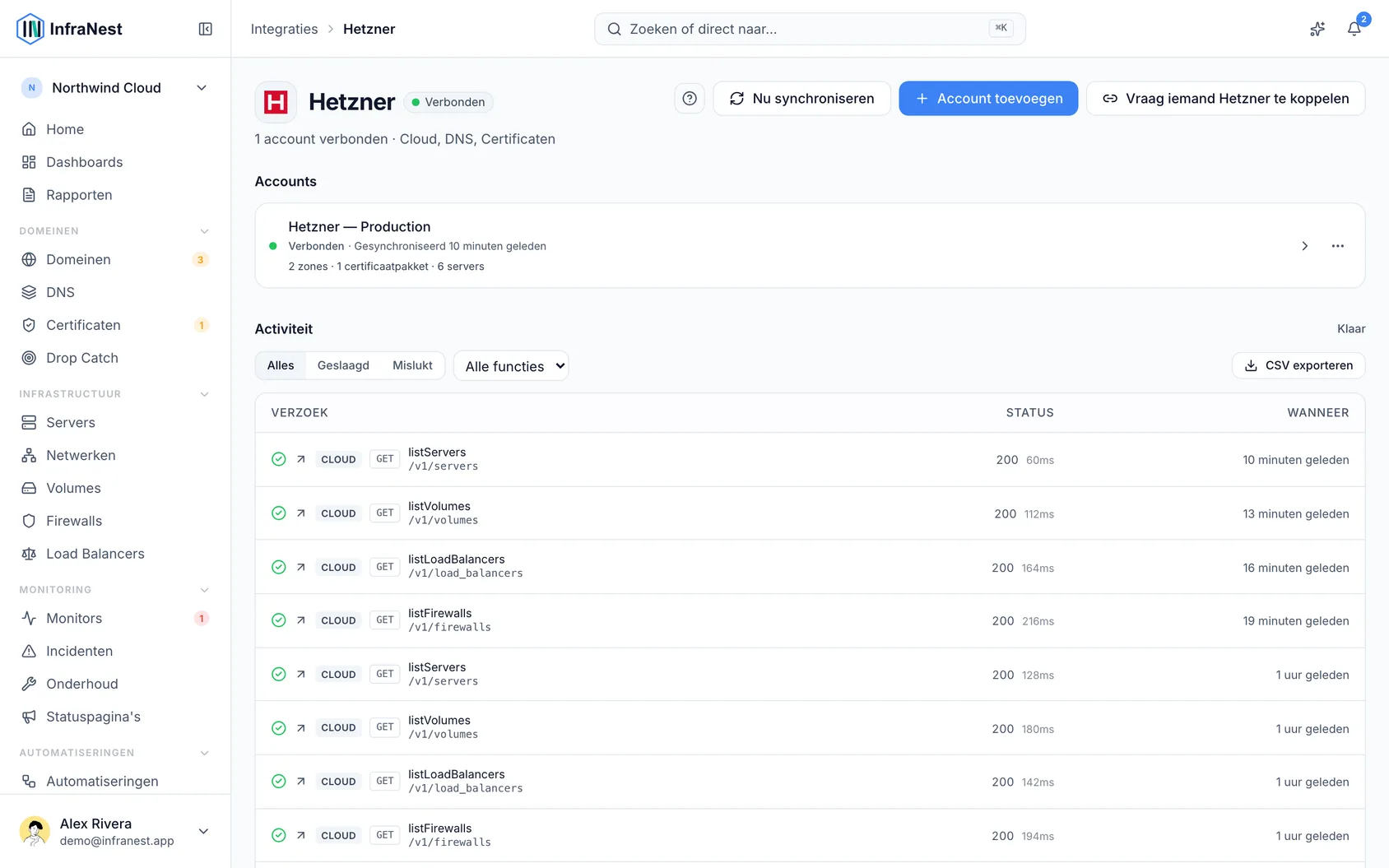1389x868 pixels.
Task: Click the Hetzner logo icon
Action: [276, 102]
